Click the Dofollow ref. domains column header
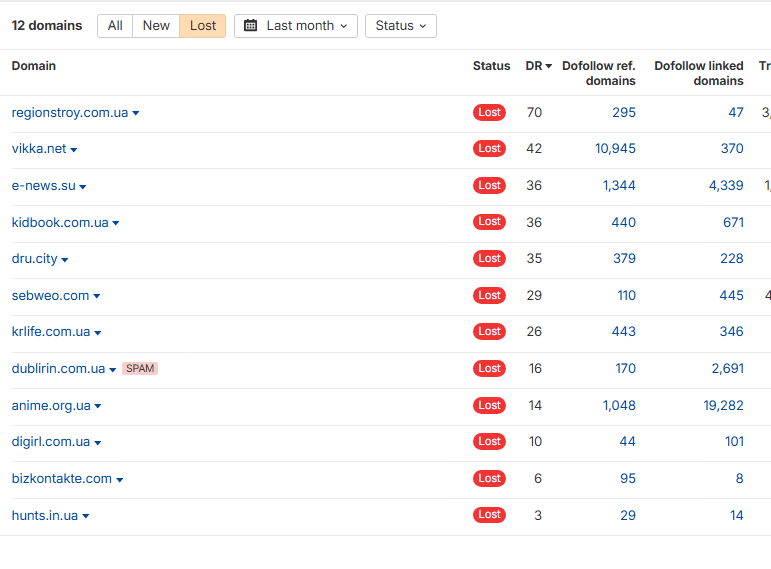Screen dimensions: 771x569 [x=599, y=73]
